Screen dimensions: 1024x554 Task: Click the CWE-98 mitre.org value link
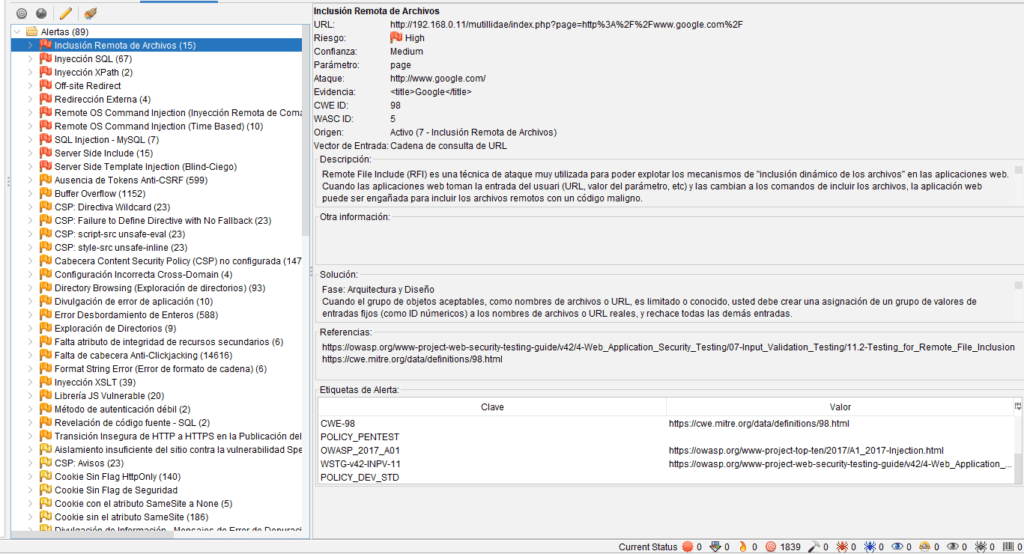(758, 424)
